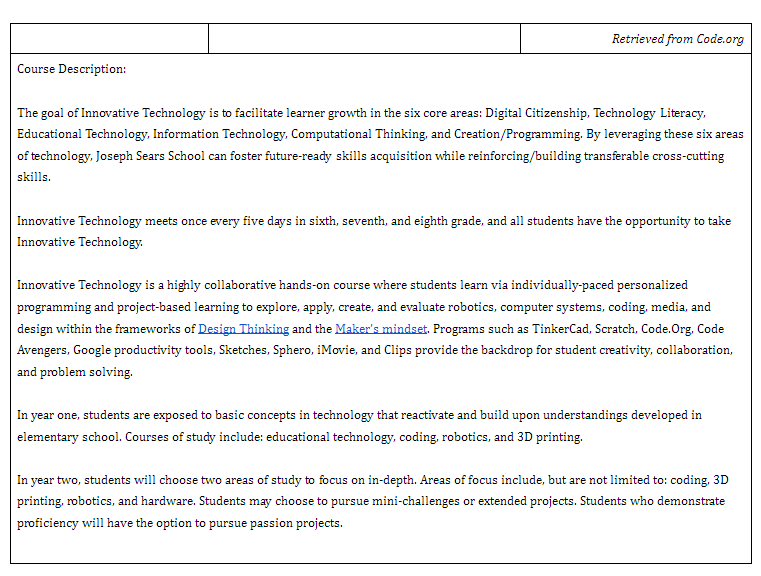Click the "Course Description:" heading
The image size is (761, 576).
(72, 69)
